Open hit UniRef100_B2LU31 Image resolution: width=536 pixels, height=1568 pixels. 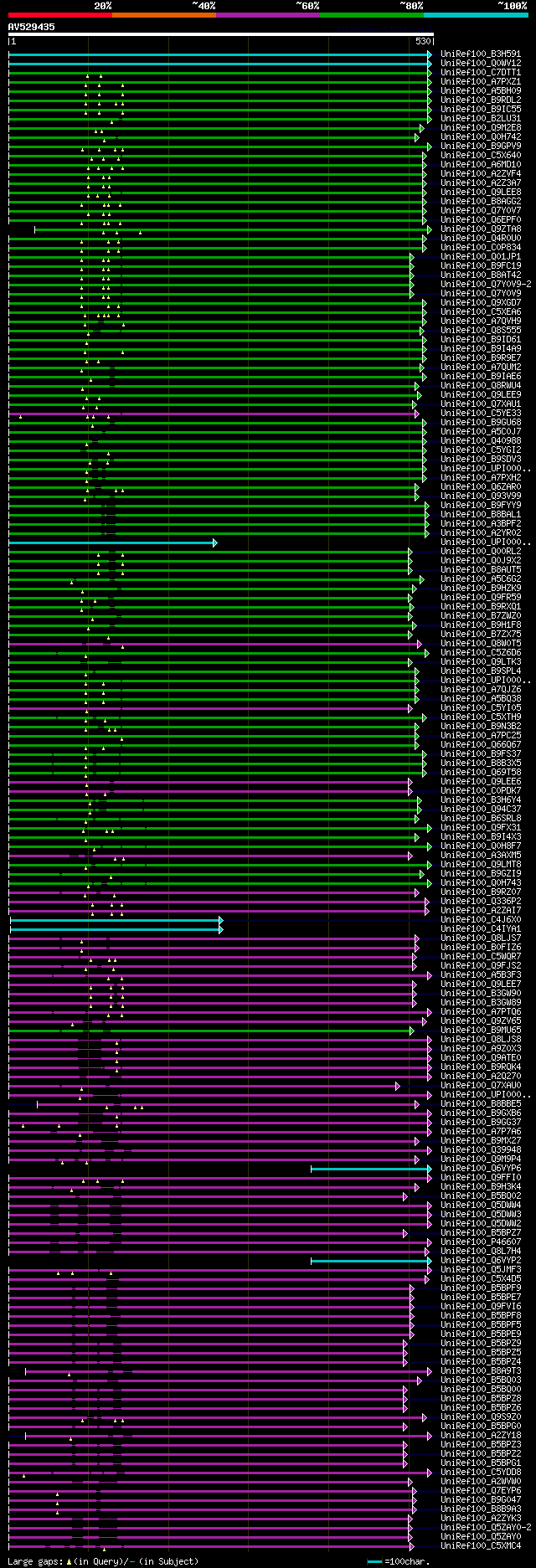[x=481, y=119]
